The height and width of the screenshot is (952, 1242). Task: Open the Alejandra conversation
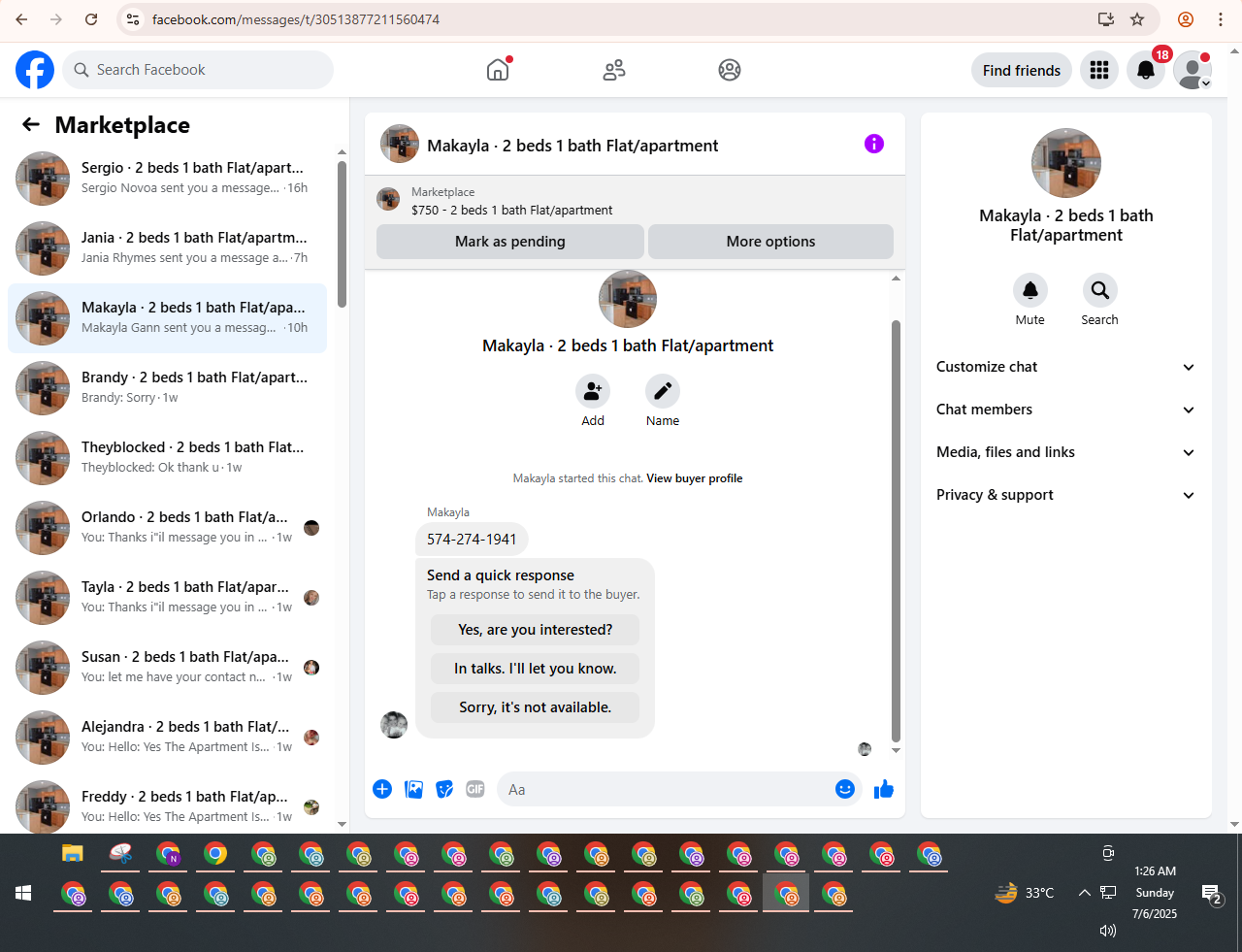pyautogui.click(x=167, y=738)
